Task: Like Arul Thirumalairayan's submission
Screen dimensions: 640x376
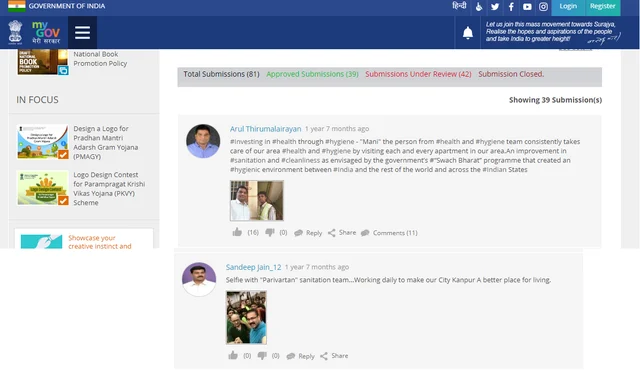Action: tap(237, 232)
